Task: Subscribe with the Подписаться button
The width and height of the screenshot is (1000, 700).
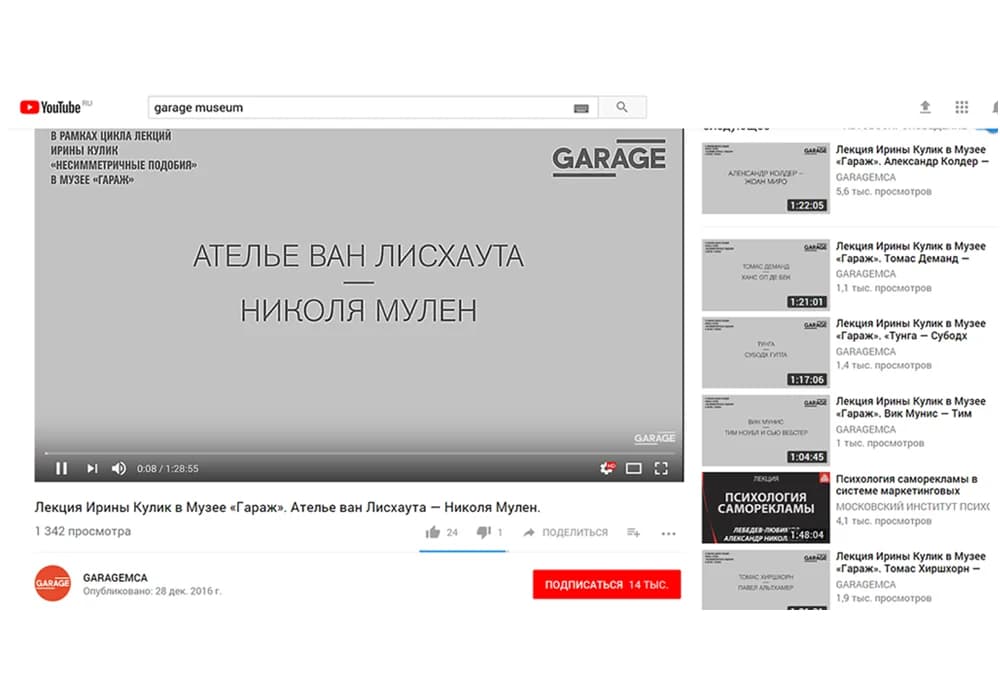Action: point(607,585)
